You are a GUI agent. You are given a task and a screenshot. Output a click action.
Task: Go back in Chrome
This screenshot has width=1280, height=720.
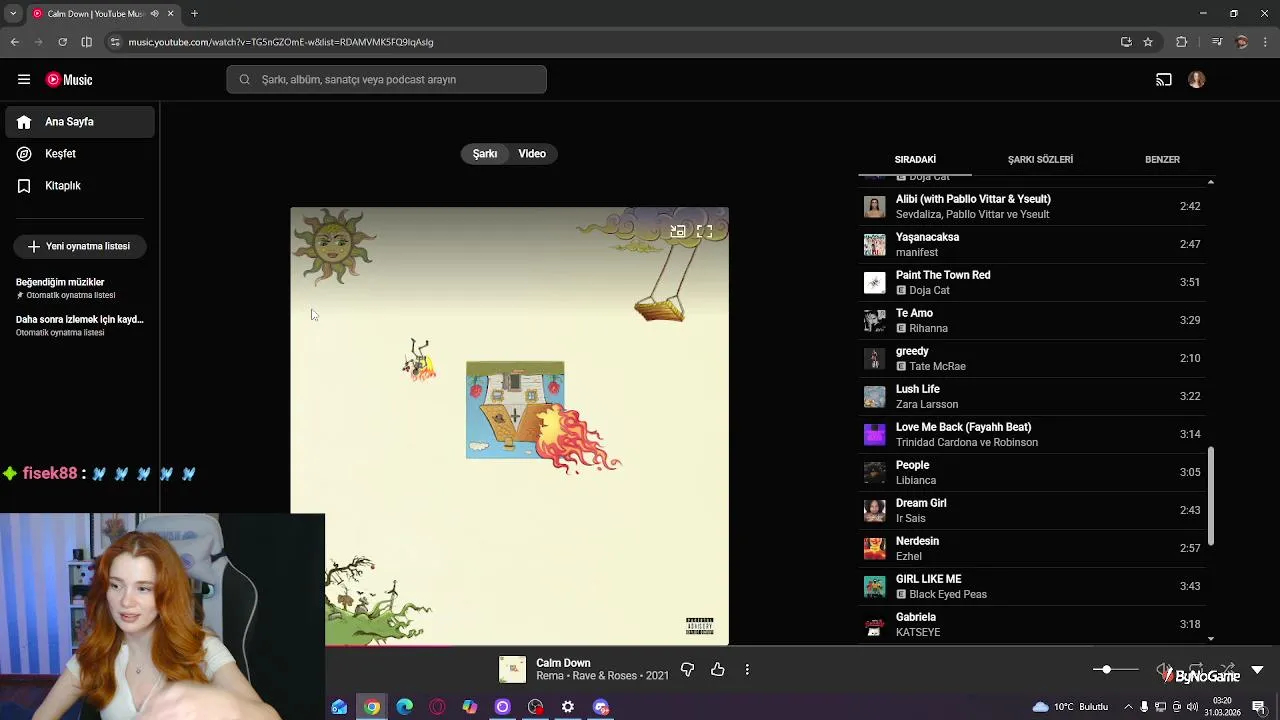[15, 42]
